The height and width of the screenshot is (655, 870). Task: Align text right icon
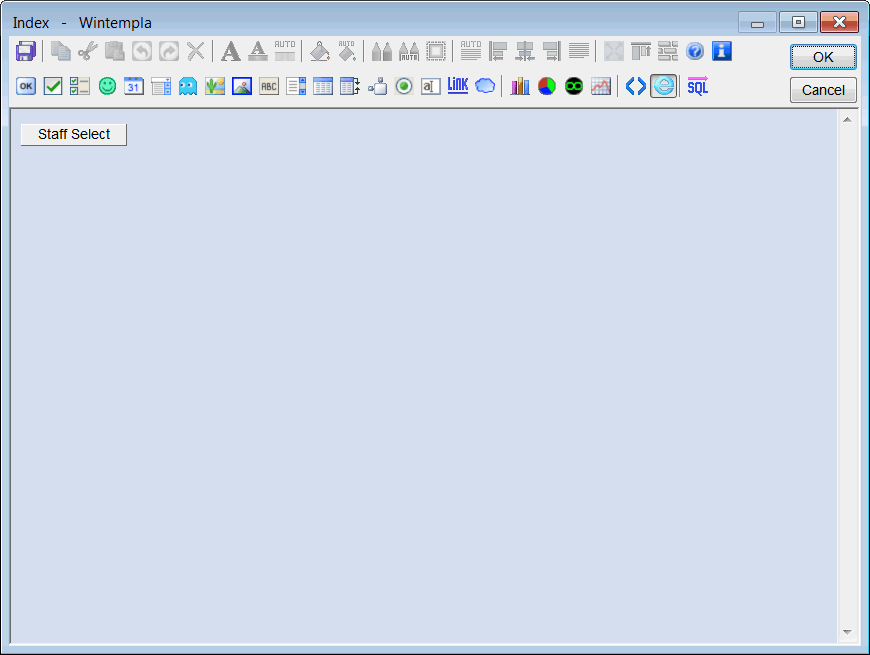tap(552, 52)
